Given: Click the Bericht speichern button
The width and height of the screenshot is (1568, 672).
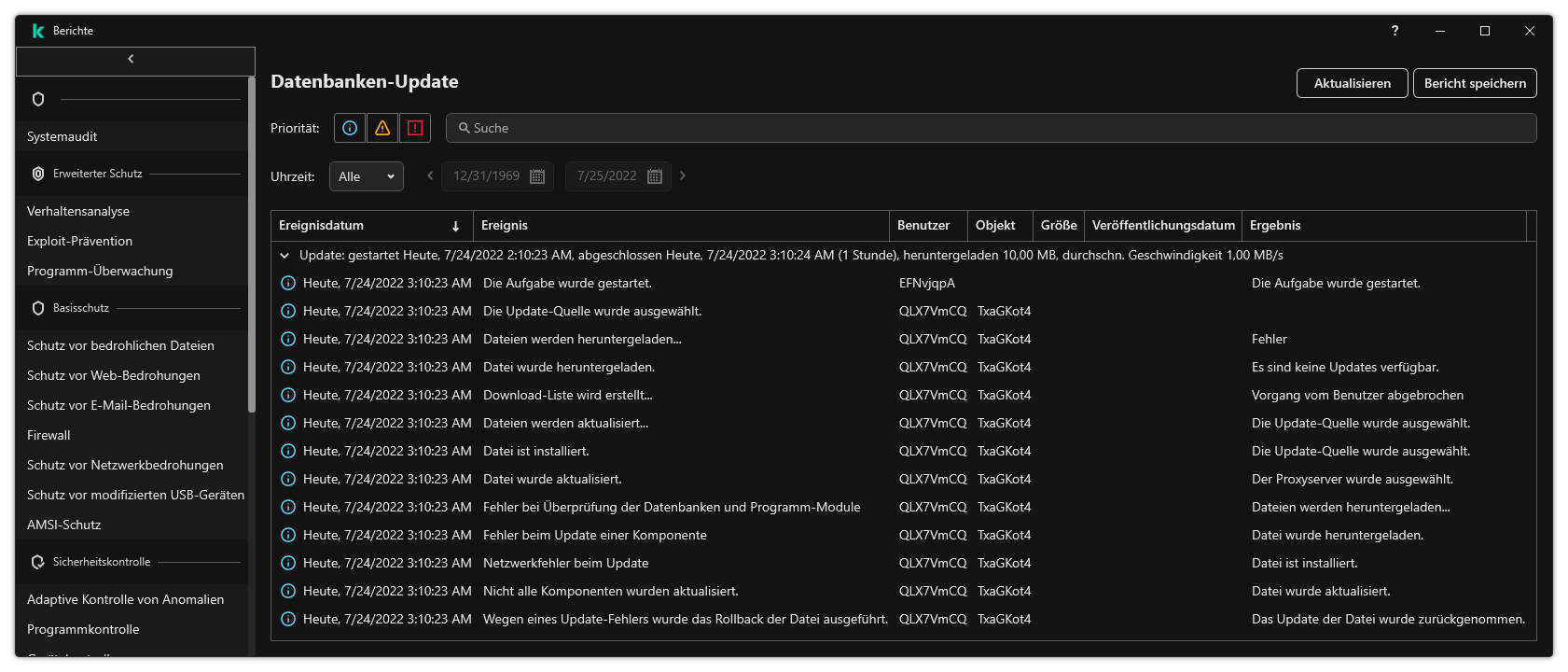Looking at the screenshot, I should pos(1474,83).
